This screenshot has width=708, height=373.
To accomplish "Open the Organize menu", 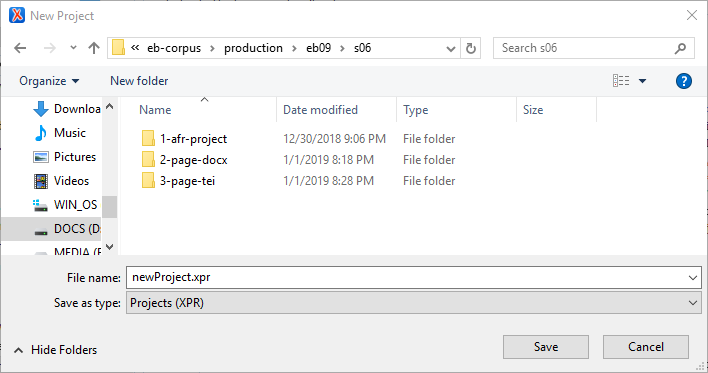I will [49, 81].
